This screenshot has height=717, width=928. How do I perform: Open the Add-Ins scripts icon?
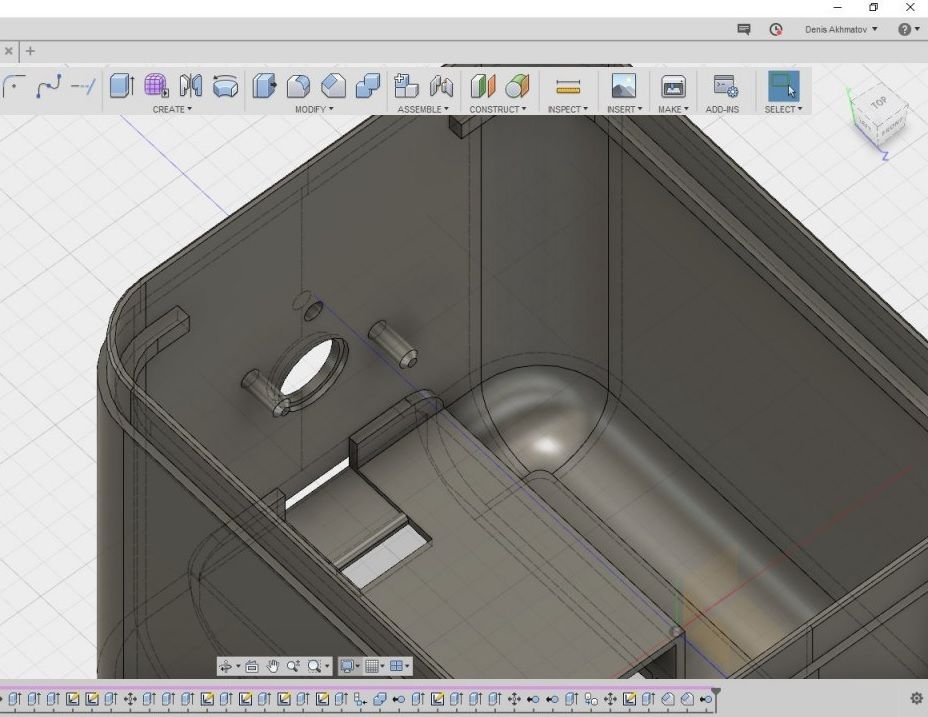coord(723,87)
